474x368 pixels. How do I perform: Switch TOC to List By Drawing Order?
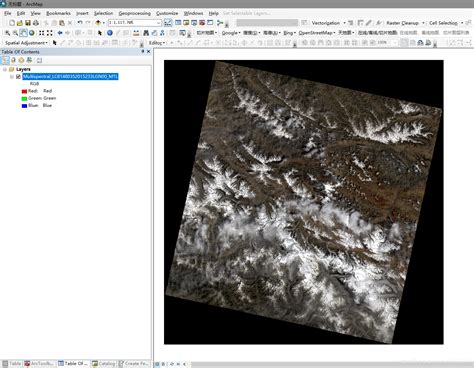point(5,60)
